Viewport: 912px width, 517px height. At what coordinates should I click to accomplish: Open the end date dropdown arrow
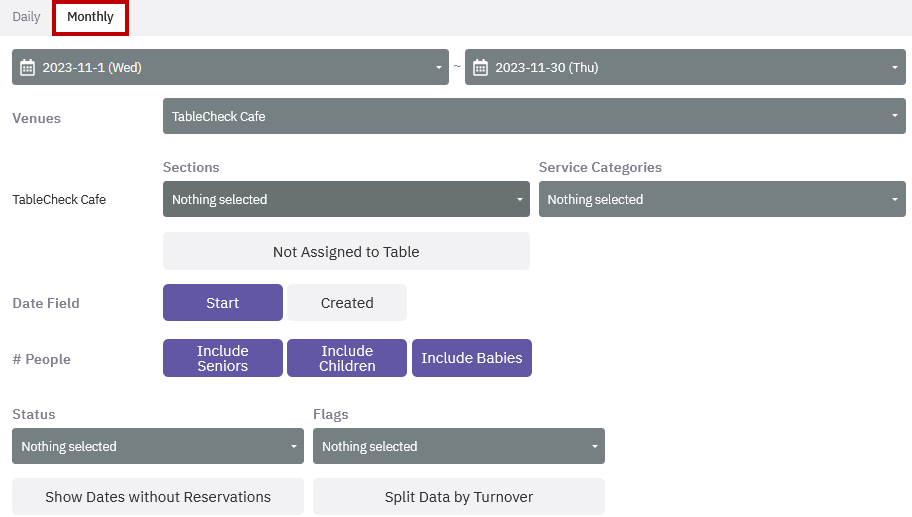click(895, 67)
